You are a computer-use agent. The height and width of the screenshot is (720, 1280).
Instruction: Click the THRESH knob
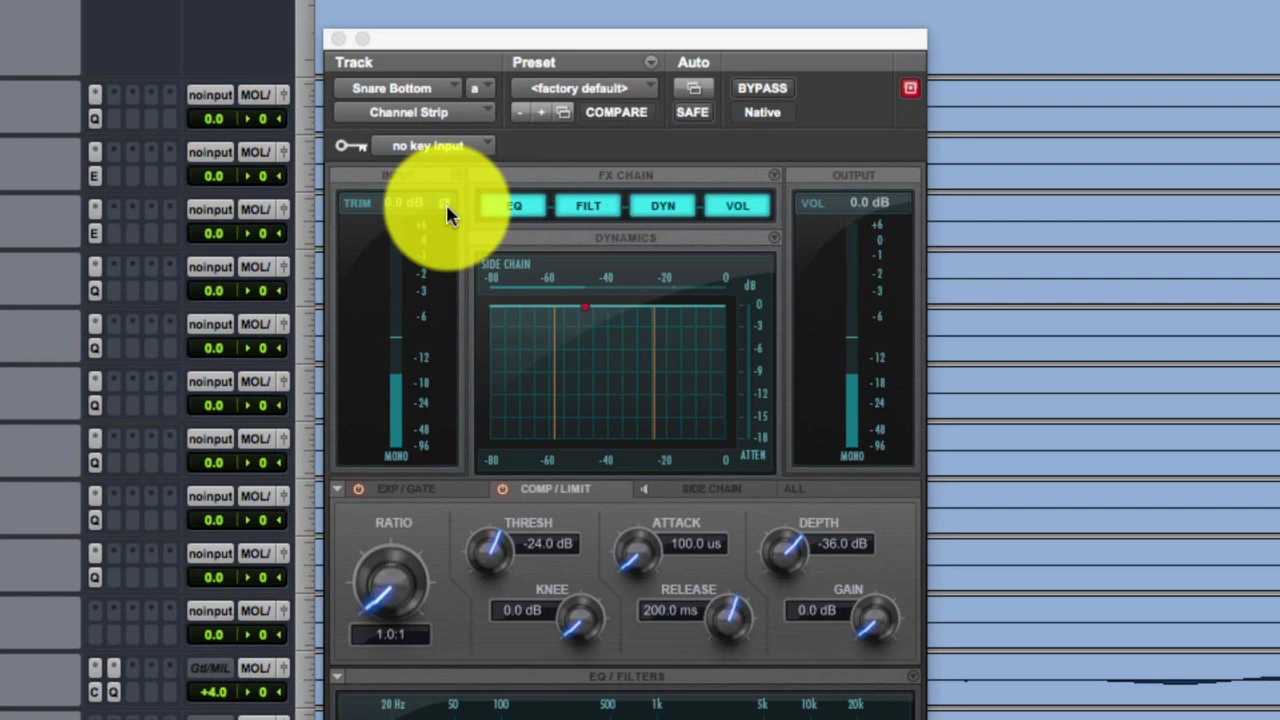click(x=490, y=550)
